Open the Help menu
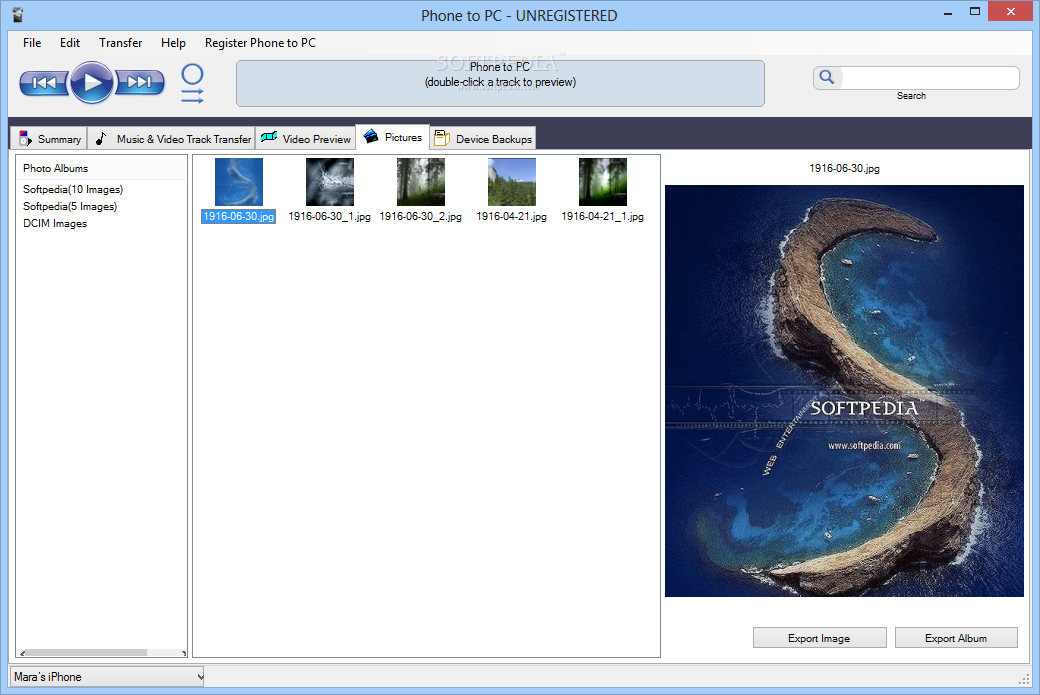 click(x=173, y=43)
